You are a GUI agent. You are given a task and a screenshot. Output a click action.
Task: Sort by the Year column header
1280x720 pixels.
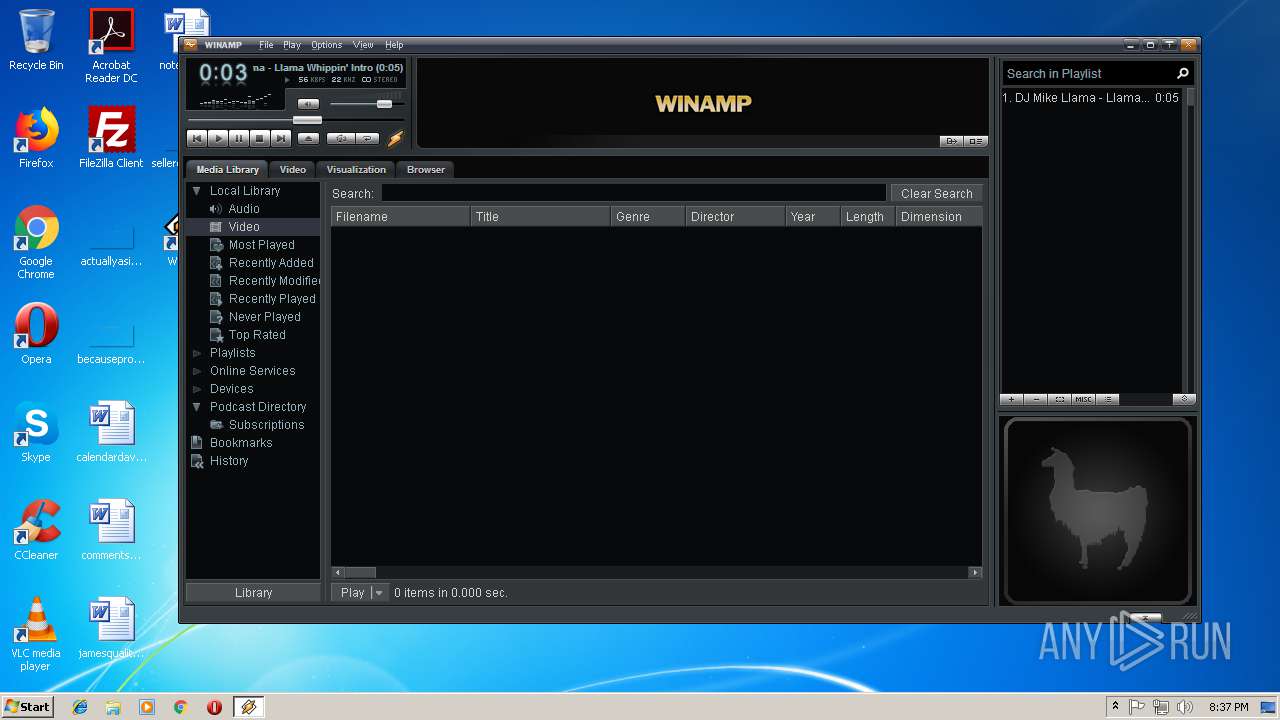click(x=813, y=216)
